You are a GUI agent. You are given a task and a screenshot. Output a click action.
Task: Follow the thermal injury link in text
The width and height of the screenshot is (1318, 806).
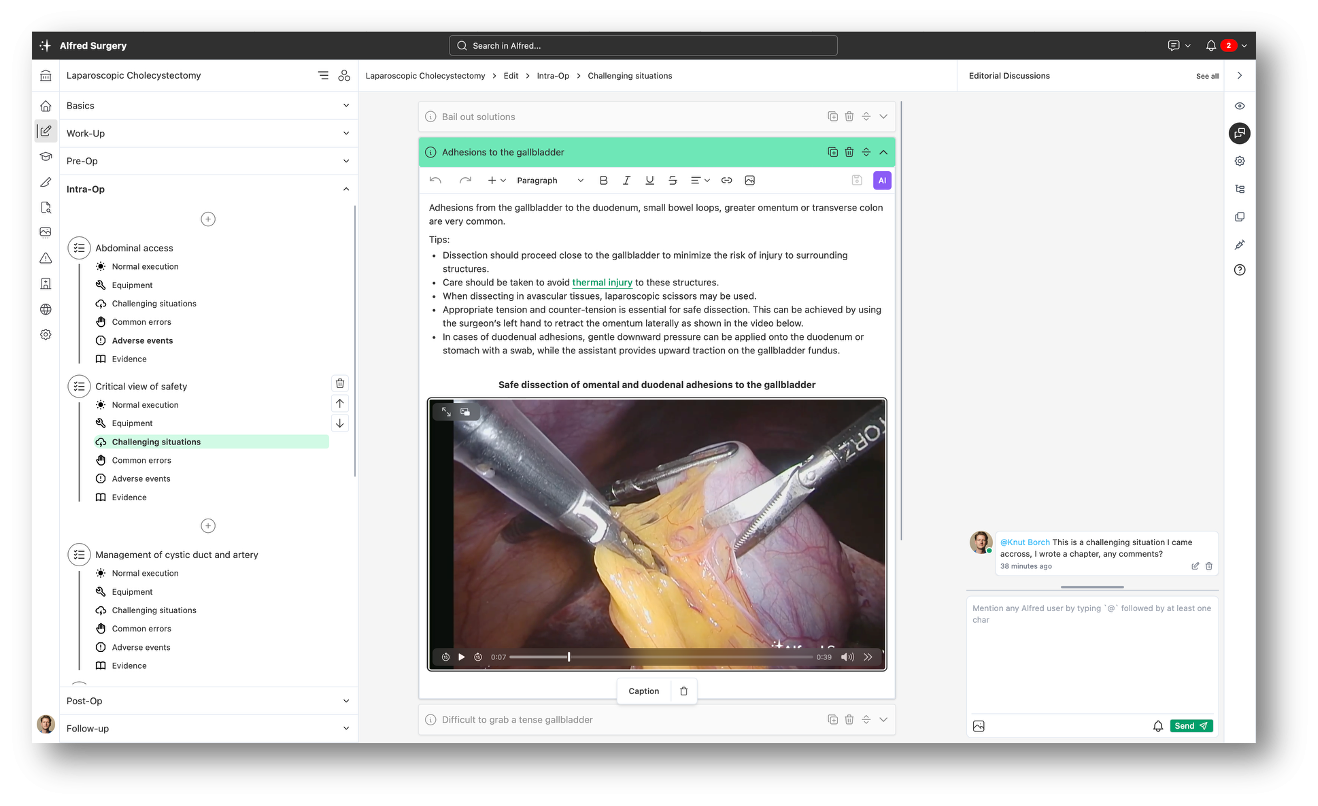coord(602,283)
